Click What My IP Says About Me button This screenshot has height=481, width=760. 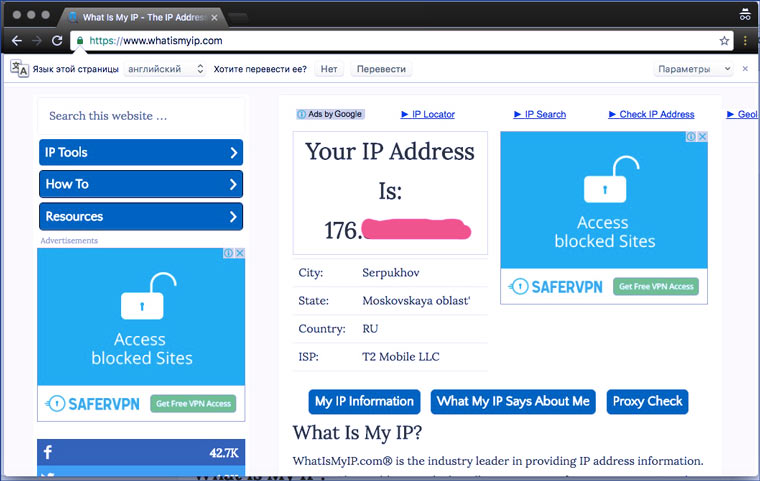(513, 401)
